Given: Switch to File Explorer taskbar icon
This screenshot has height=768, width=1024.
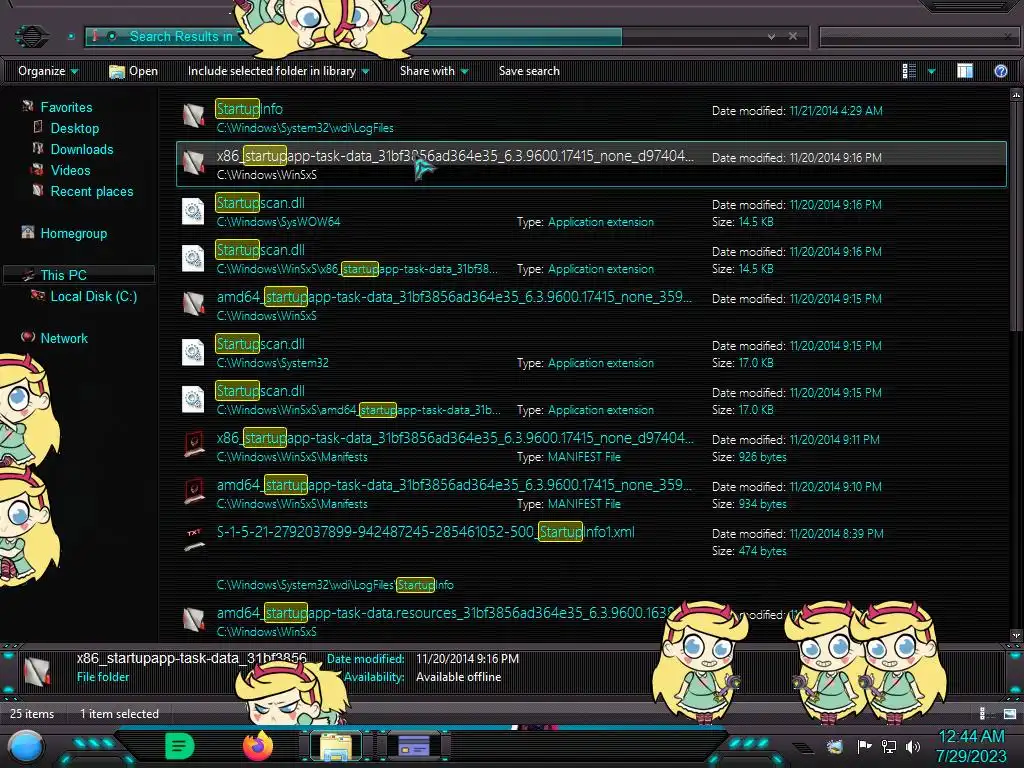Looking at the screenshot, I should [x=336, y=746].
